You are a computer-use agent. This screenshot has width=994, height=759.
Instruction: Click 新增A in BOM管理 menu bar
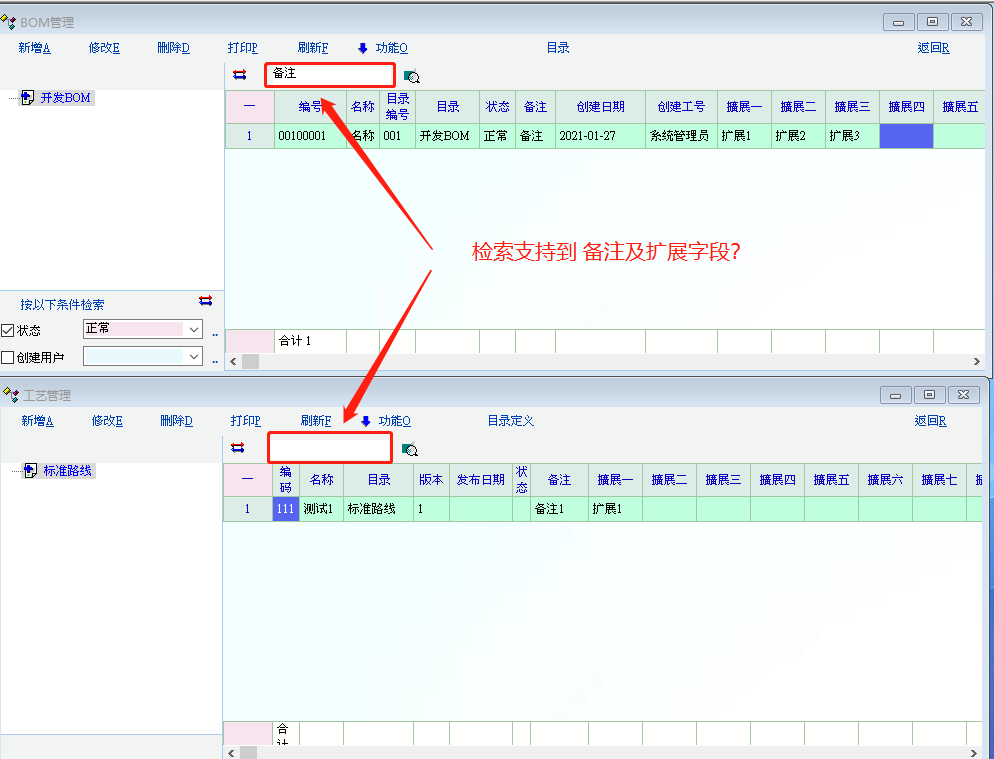[34, 48]
